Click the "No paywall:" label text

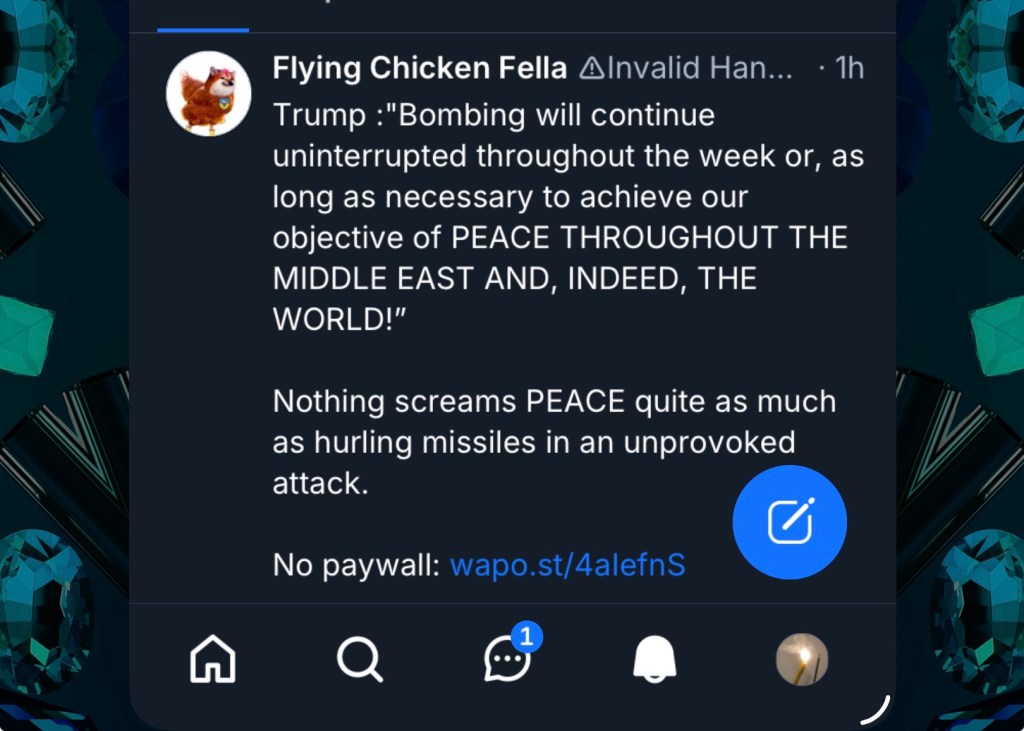point(357,565)
